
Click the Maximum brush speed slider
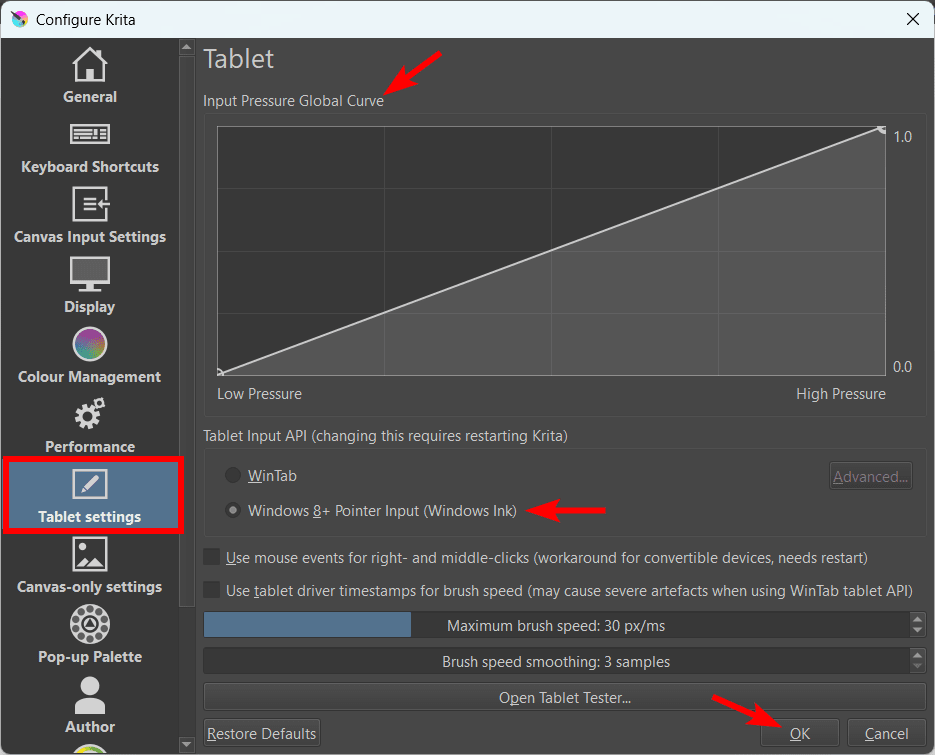pos(556,625)
